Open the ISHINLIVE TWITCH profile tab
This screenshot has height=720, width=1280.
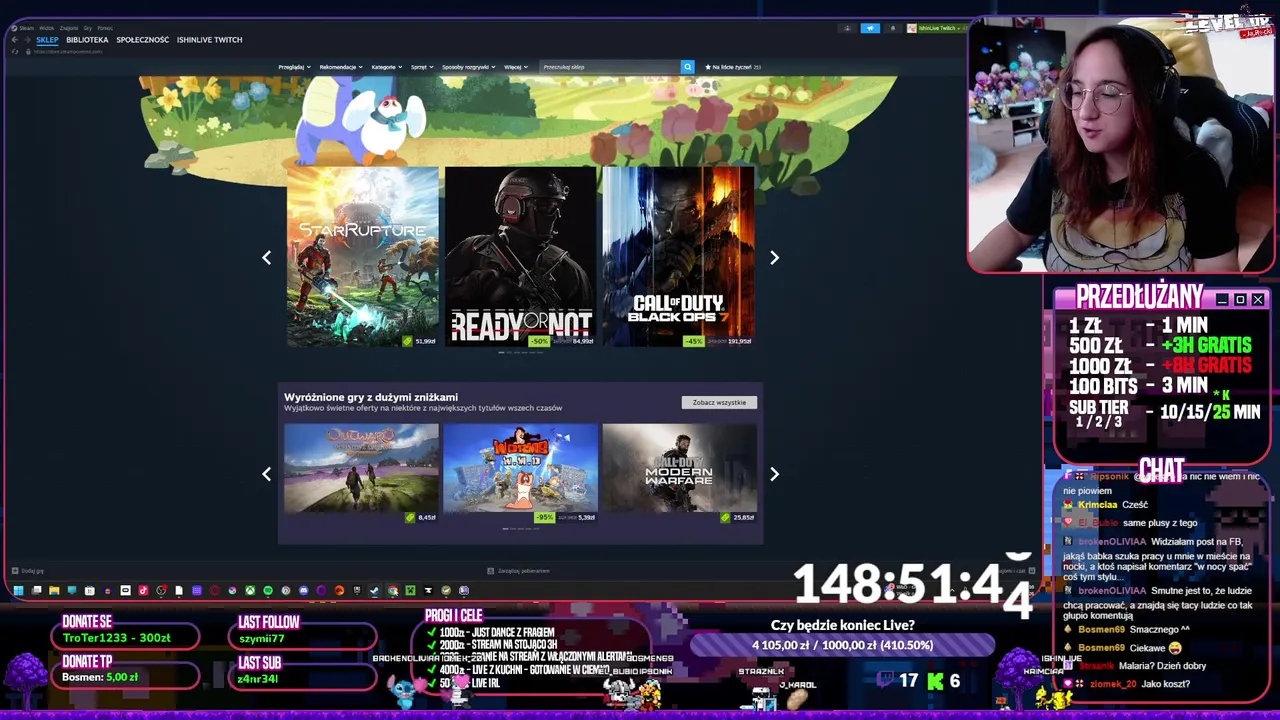pos(210,40)
